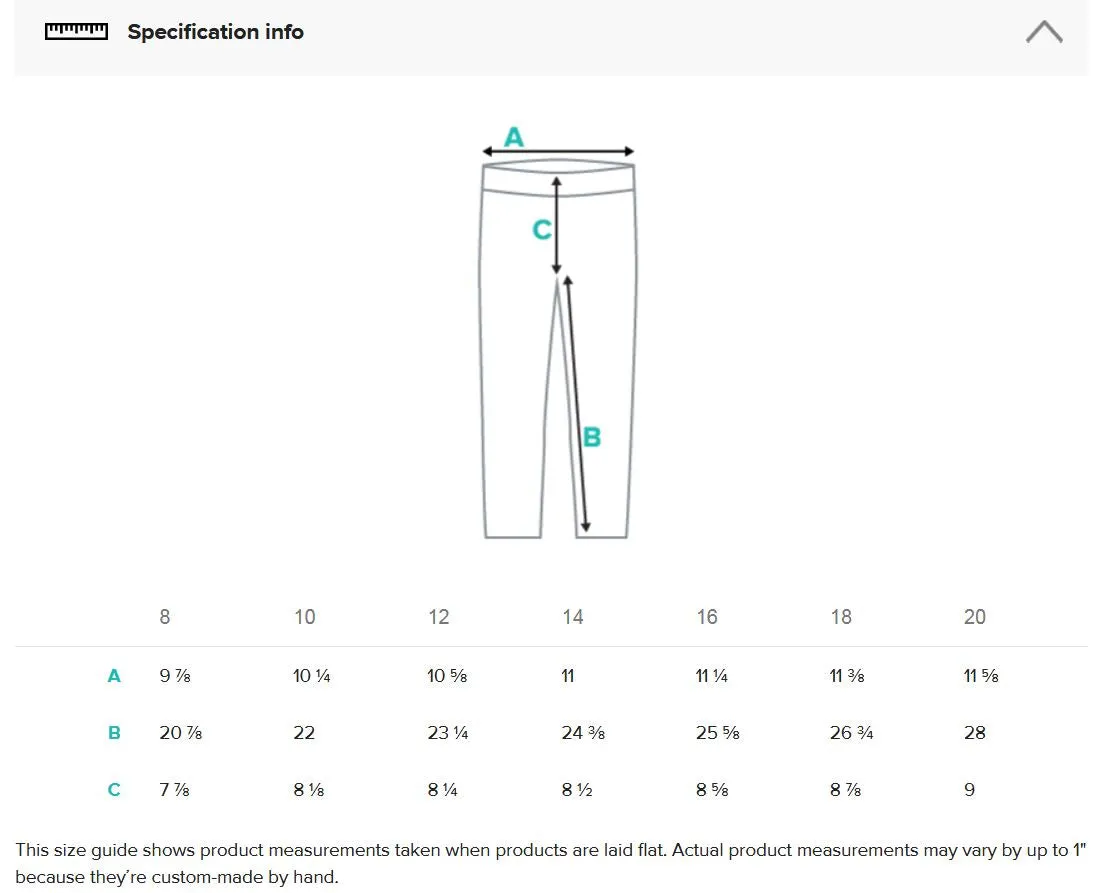This screenshot has height=893, width=1104.
Task: Select size 14 column header
Action: (572, 617)
